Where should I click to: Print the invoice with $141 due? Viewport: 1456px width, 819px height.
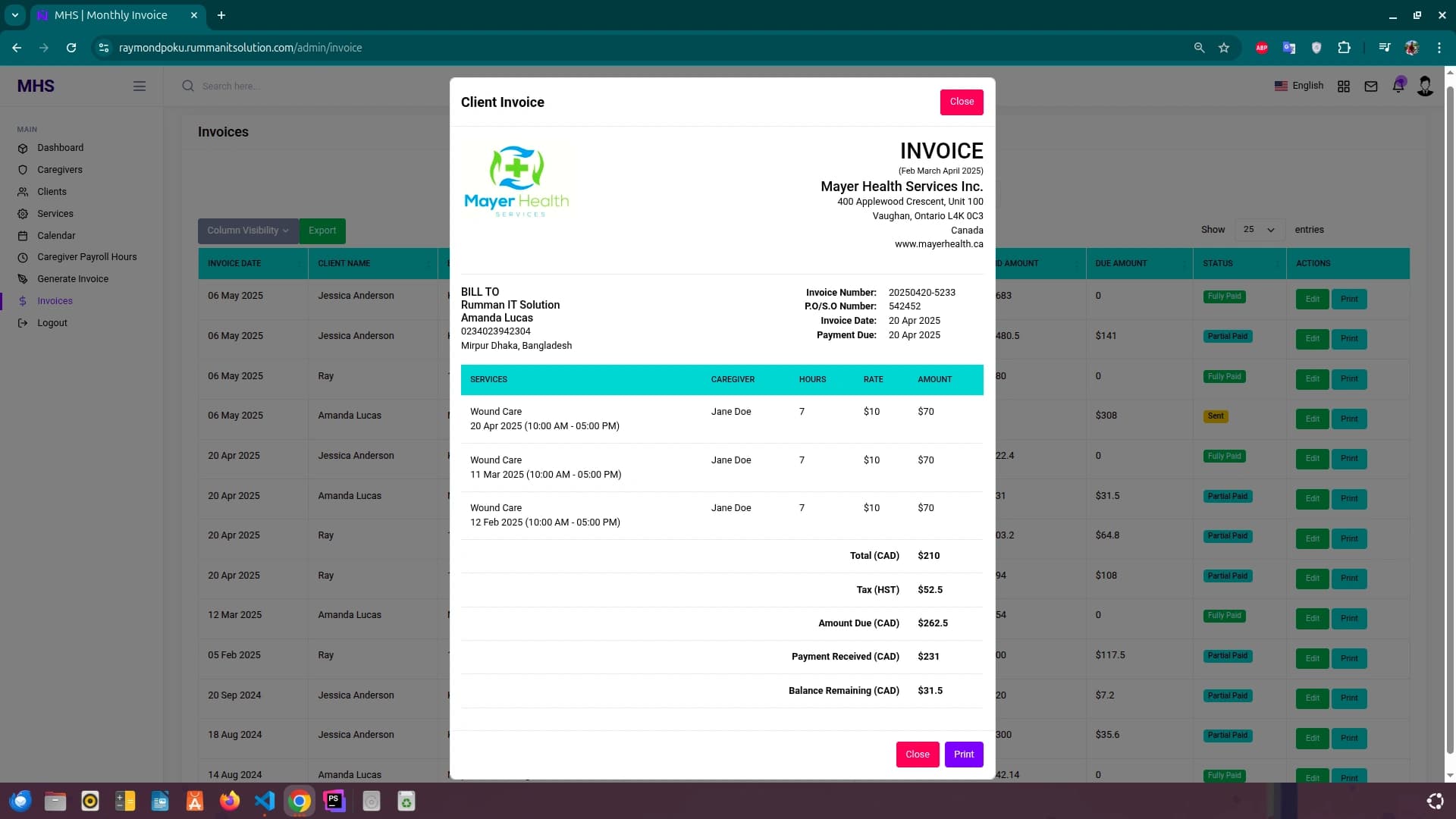(1349, 339)
